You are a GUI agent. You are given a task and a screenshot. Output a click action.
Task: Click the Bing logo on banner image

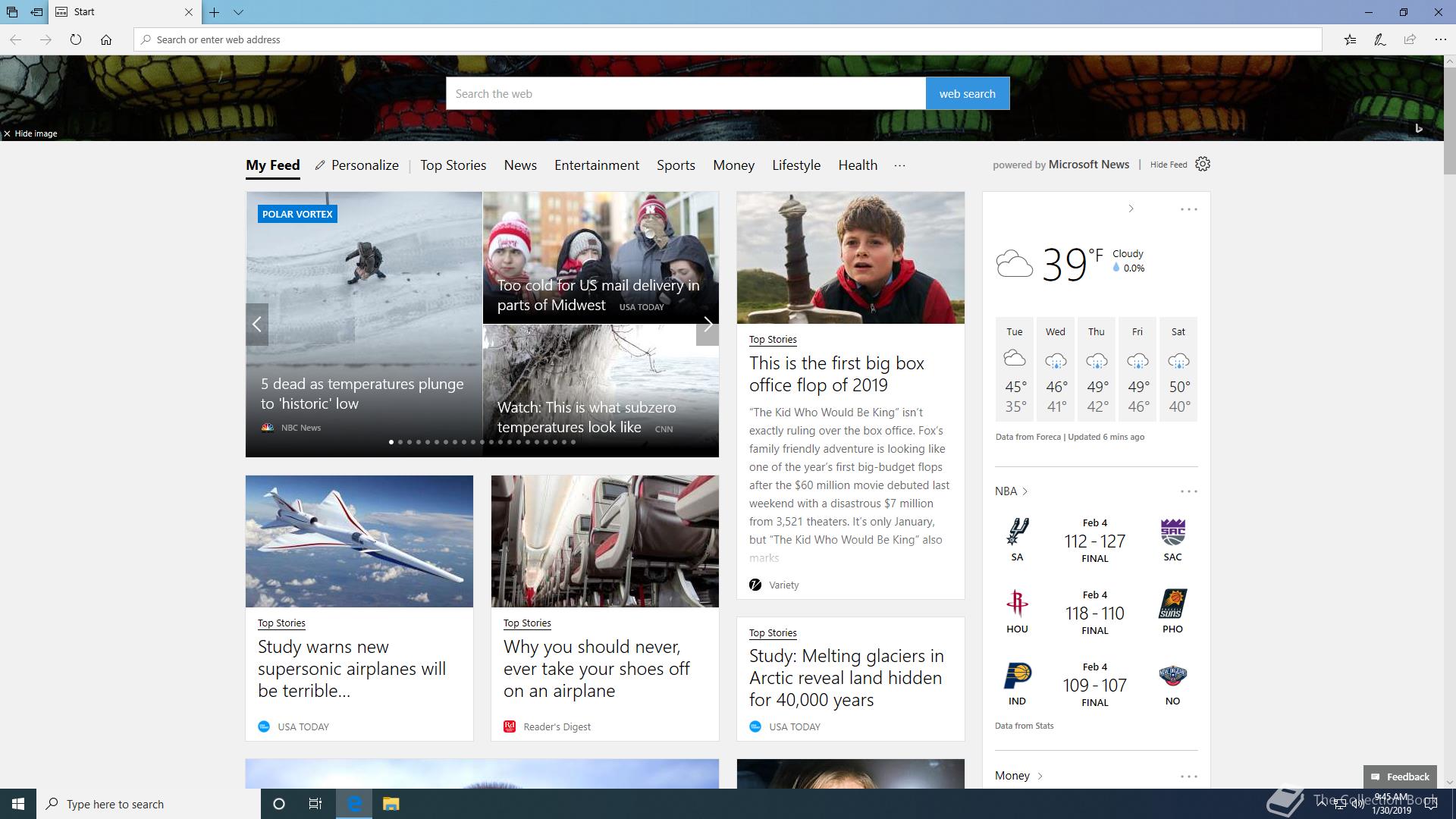1418,128
